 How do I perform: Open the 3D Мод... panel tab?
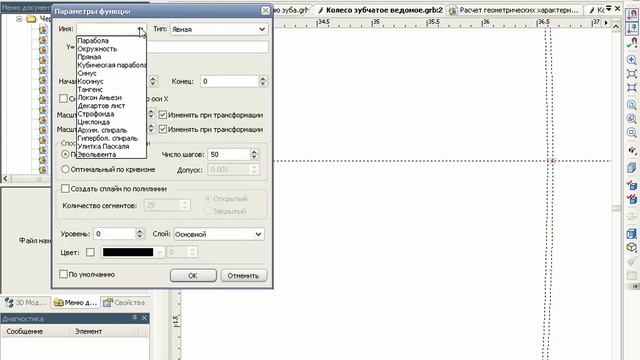26,302
